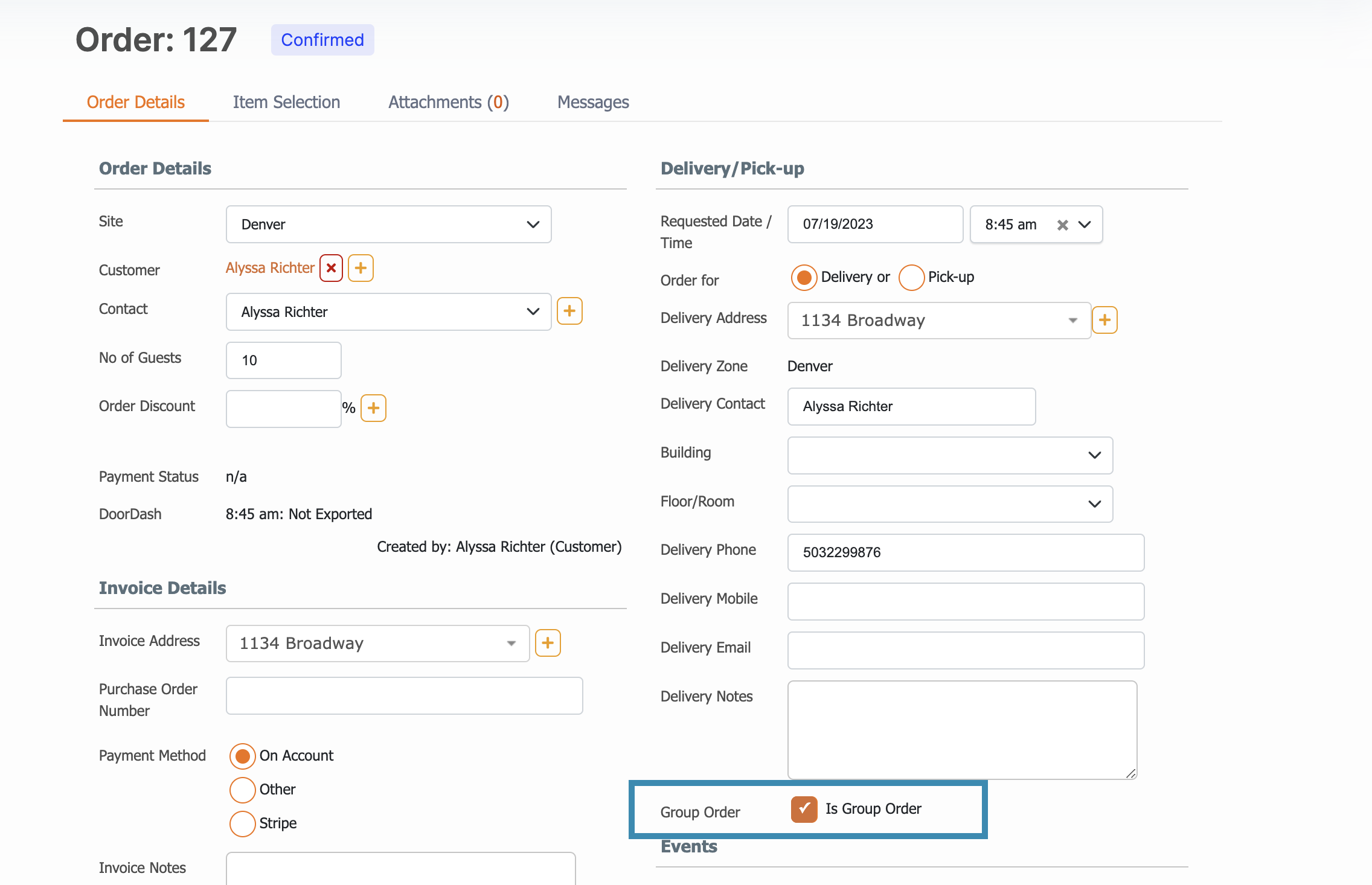Click the Events section heading
The image size is (1372, 885).
point(689,846)
